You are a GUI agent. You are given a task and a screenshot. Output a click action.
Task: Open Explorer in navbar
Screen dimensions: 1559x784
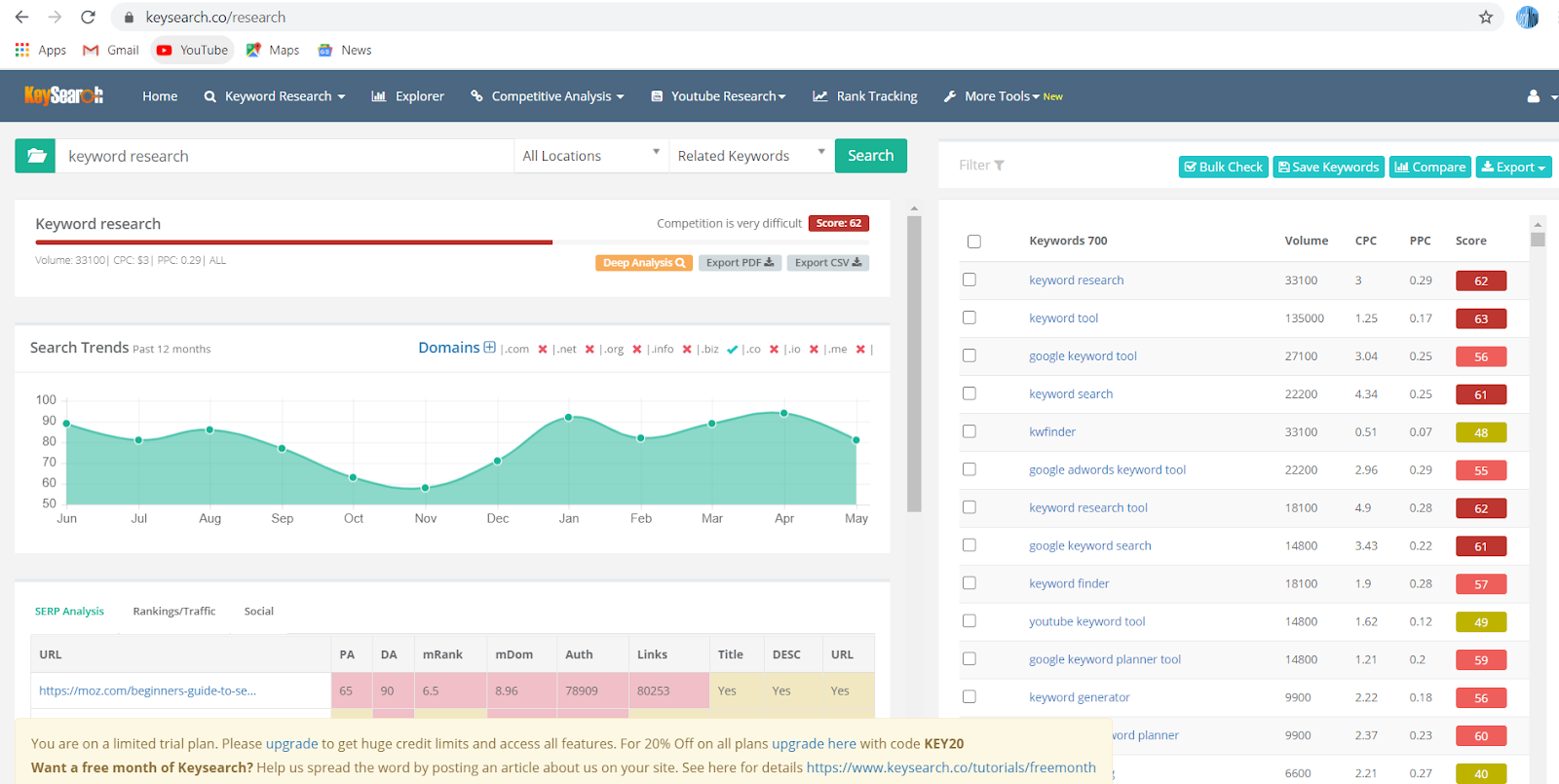pyautogui.click(x=408, y=96)
